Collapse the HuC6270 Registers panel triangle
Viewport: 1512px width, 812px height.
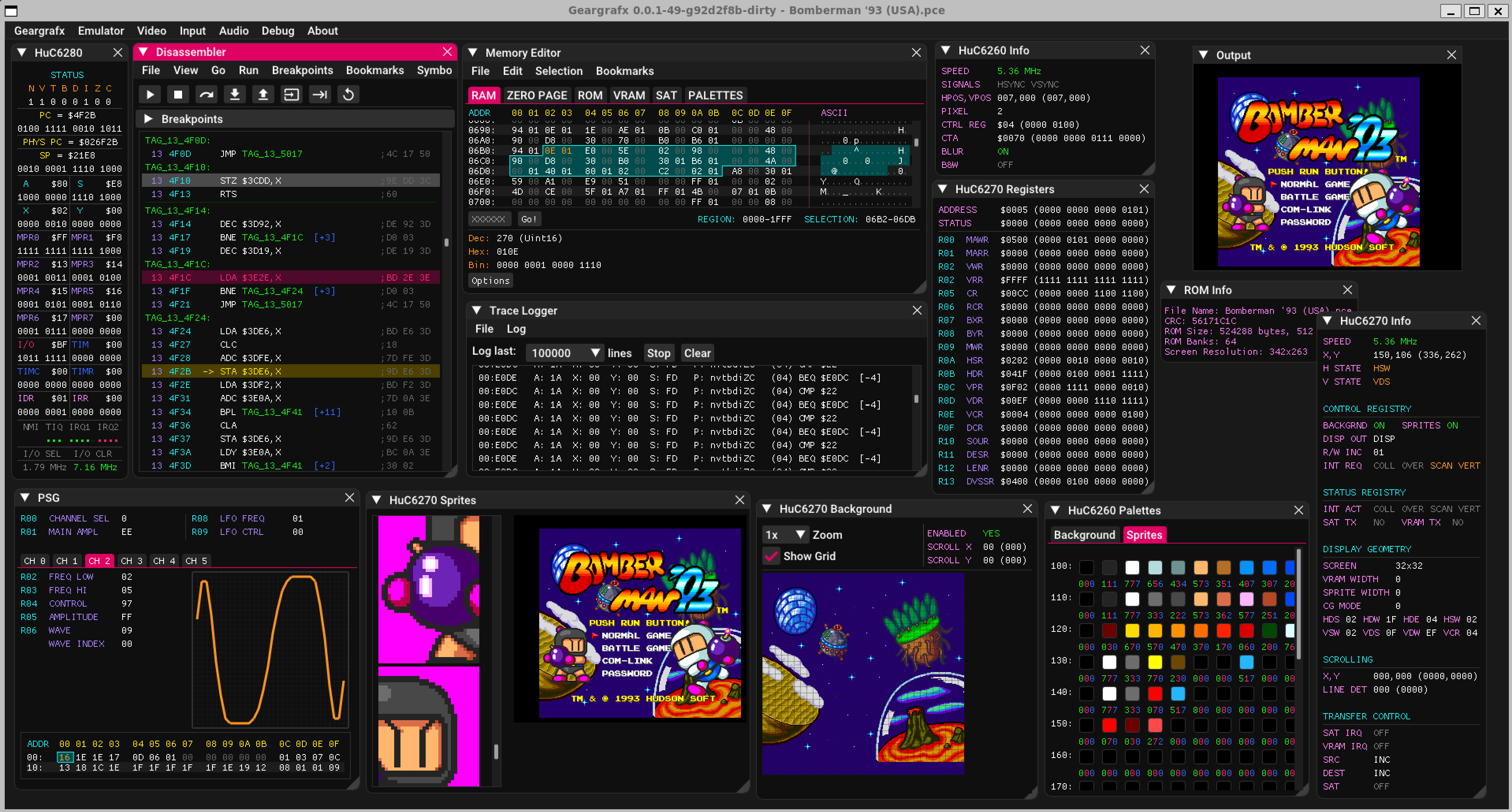[942, 189]
